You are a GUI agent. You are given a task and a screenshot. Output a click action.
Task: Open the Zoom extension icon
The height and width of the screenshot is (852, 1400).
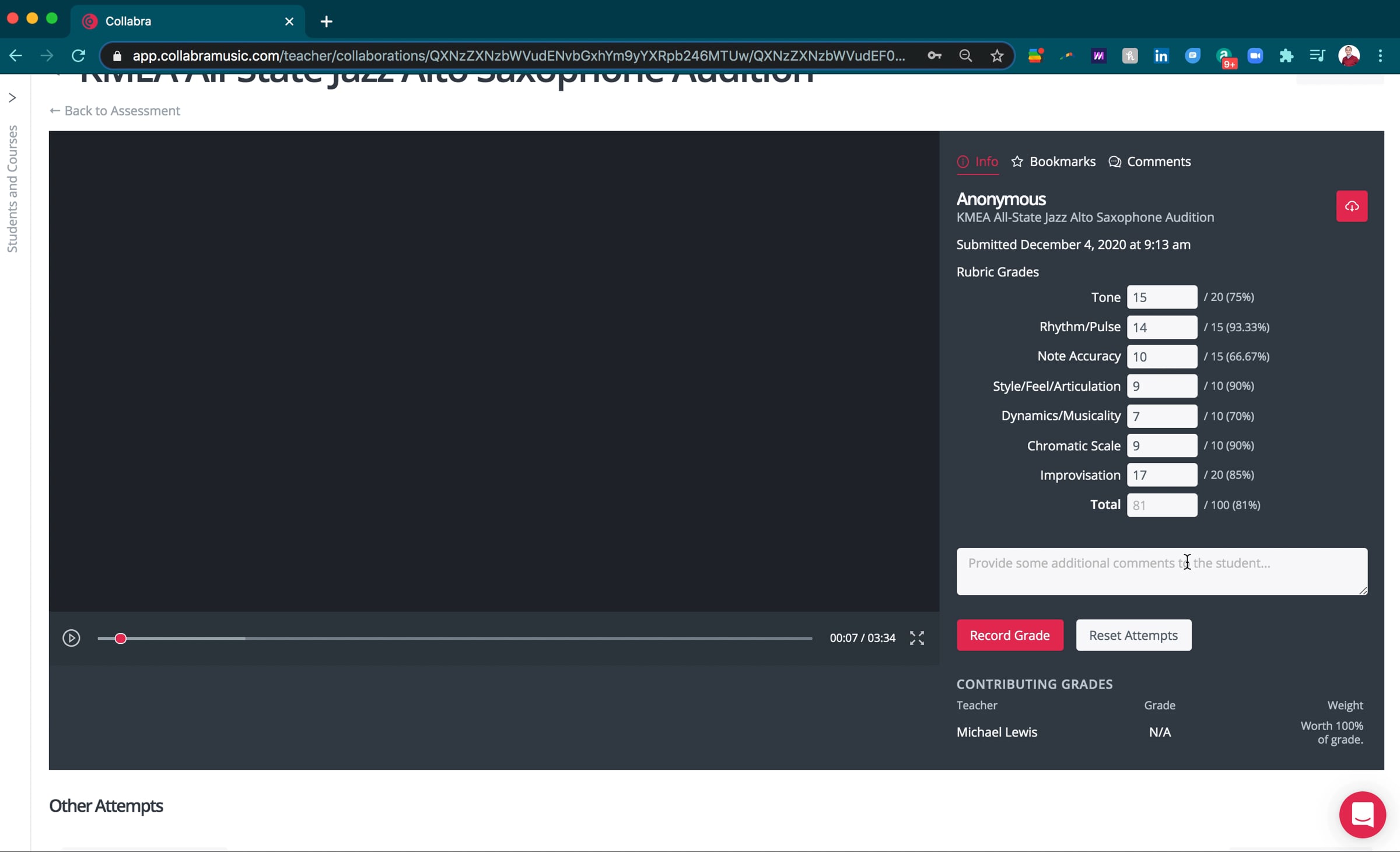(1255, 56)
